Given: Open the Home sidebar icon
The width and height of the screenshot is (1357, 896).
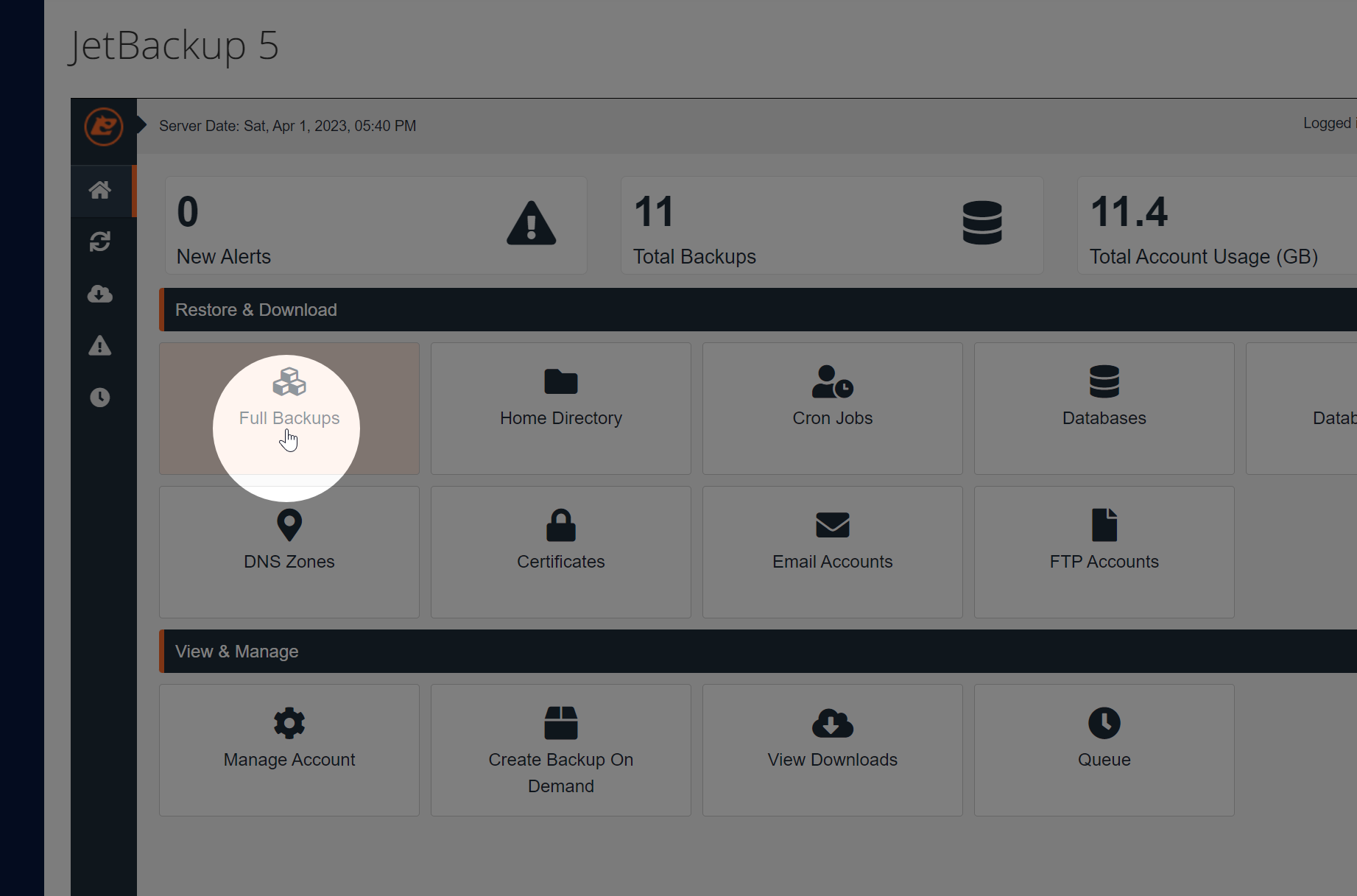Looking at the screenshot, I should pyautogui.click(x=100, y=190).
